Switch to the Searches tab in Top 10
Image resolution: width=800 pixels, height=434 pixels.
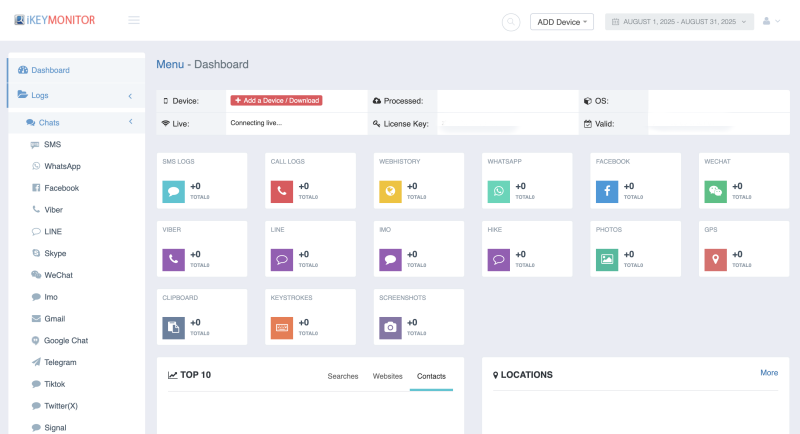(x=343, y=376)
